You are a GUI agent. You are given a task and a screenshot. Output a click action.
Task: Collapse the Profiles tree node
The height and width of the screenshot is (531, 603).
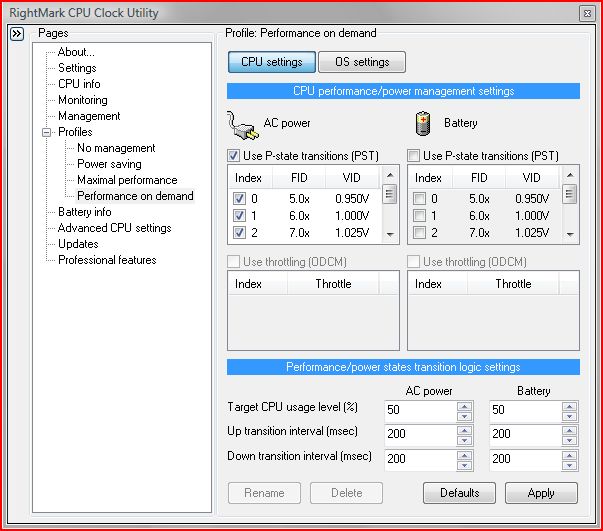(x=47, y=133)
